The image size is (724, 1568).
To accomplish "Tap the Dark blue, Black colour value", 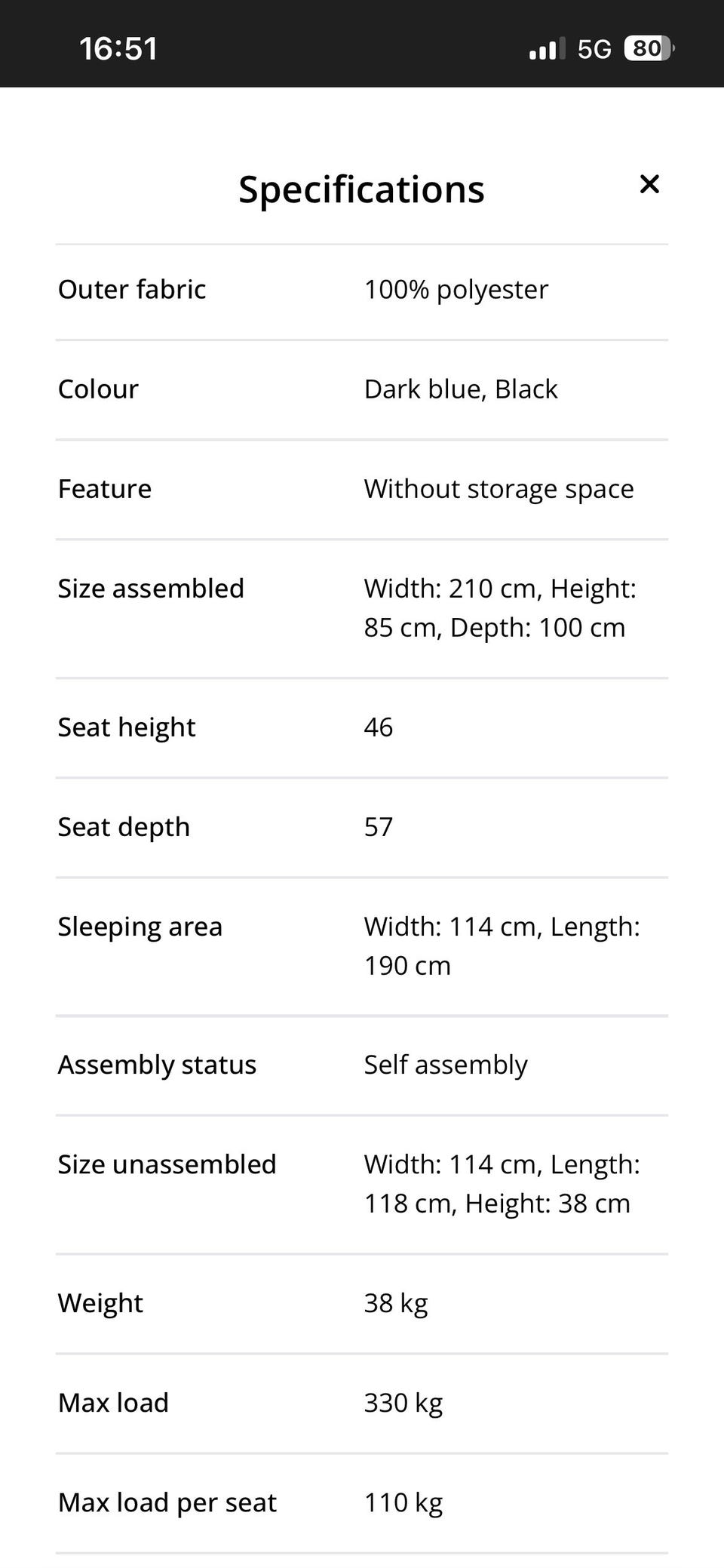I will click(x=460, y=389).
